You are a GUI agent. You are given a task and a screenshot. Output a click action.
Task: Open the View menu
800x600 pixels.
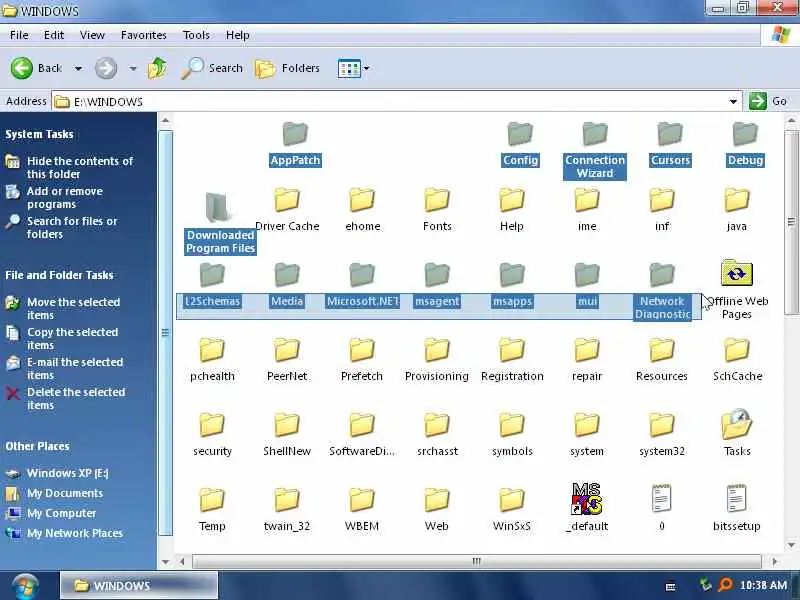tap(92, 35)
